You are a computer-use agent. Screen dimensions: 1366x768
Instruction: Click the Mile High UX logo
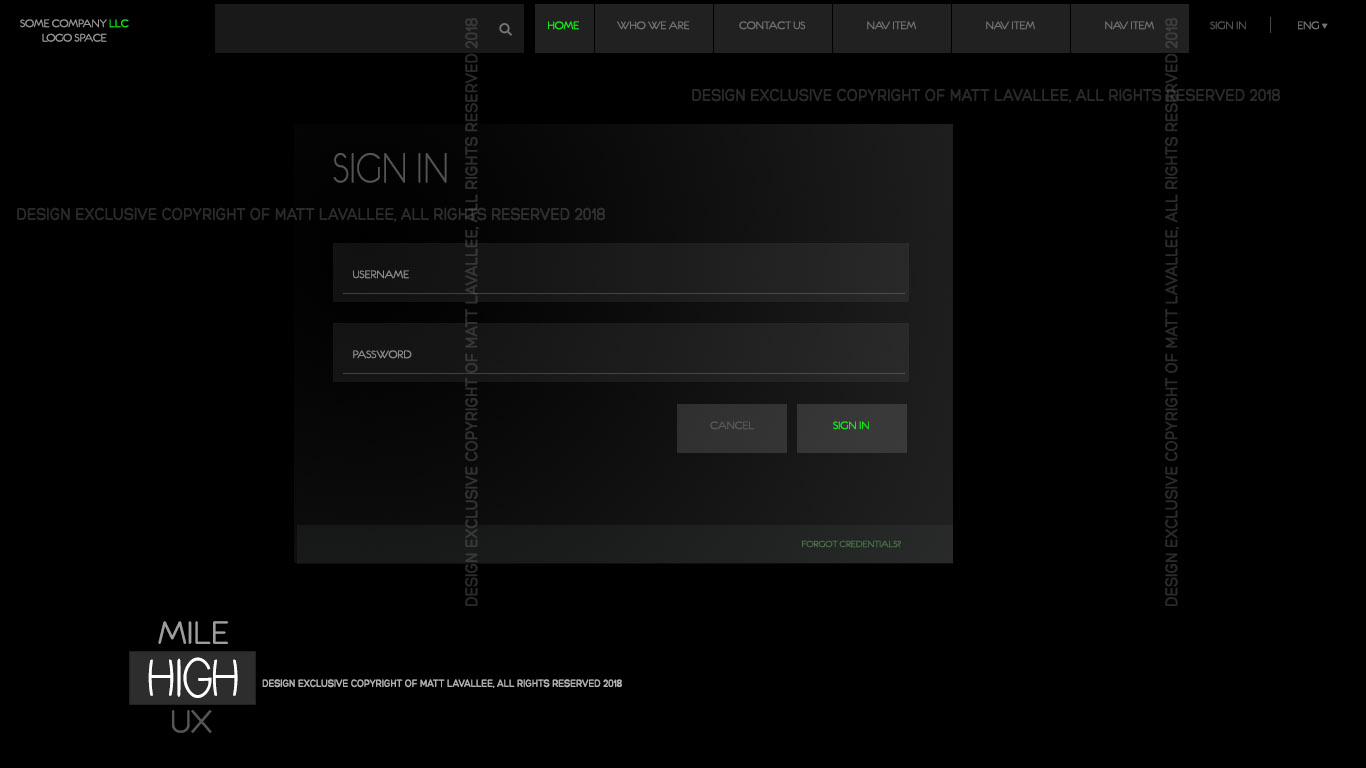coord(192,677)
